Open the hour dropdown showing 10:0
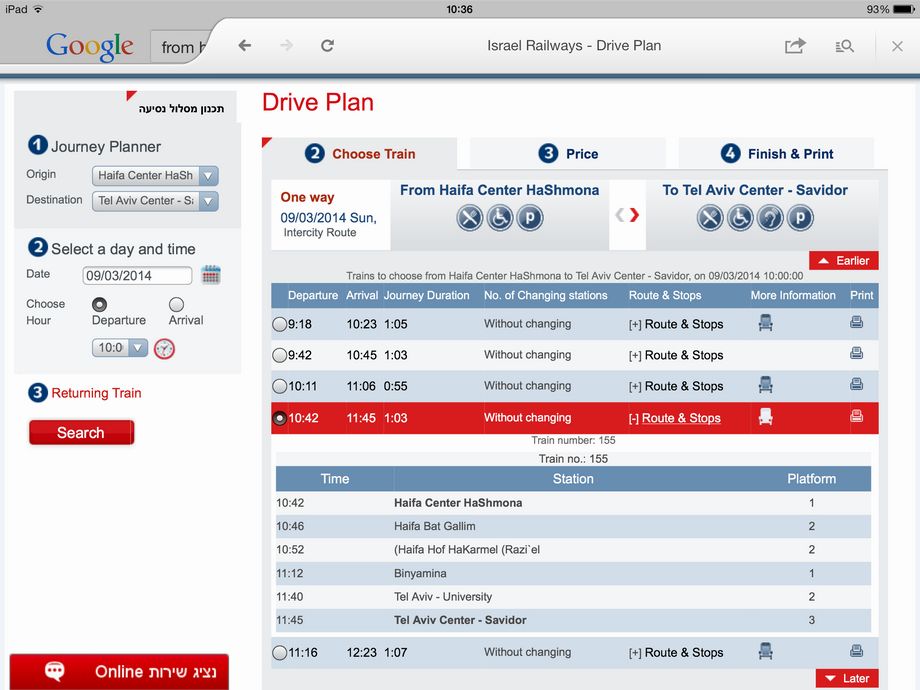Image resolution: width=920 pixels, height=690 pixels. 120,347
